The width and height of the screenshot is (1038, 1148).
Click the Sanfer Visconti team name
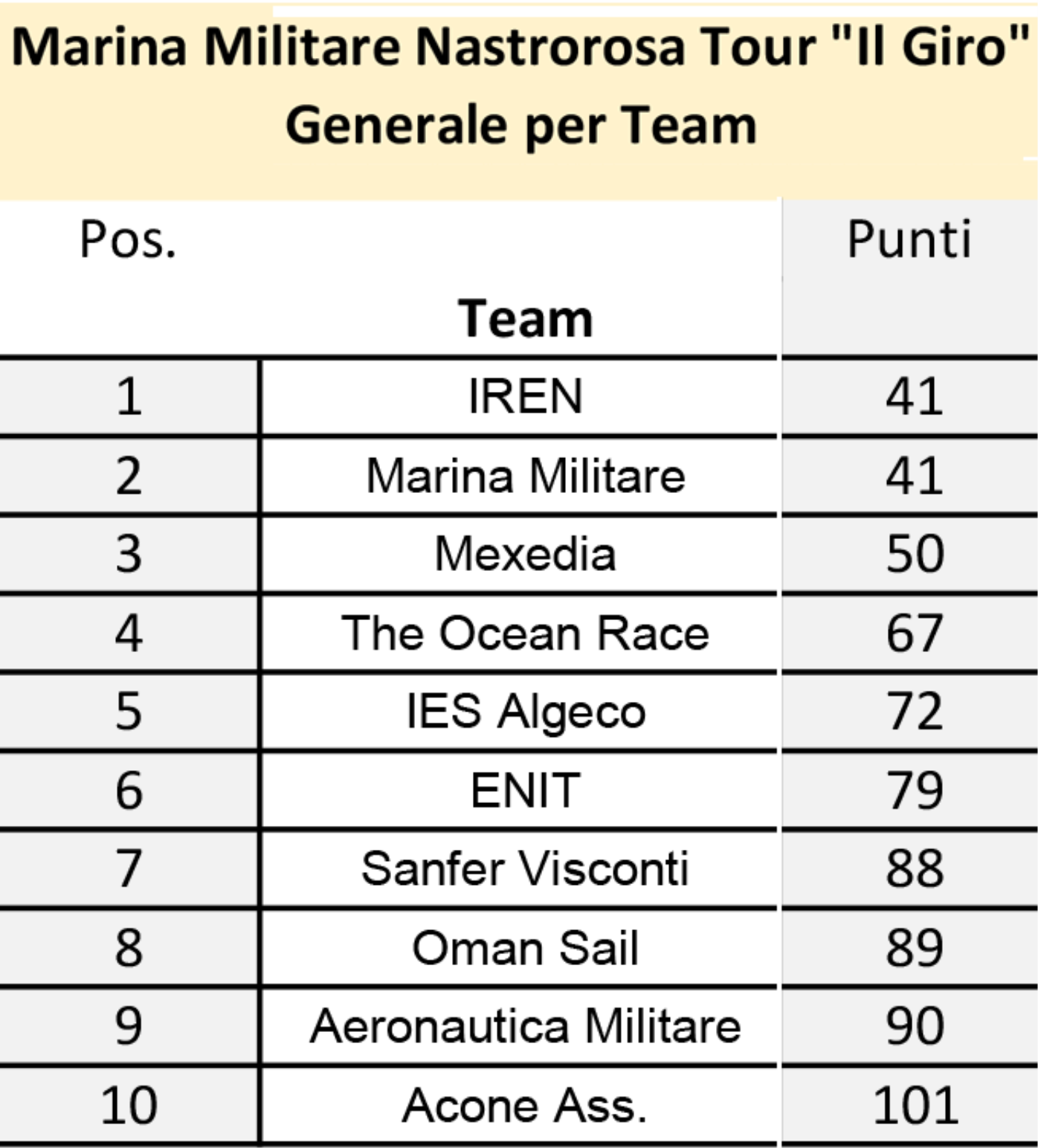[525, 868]
